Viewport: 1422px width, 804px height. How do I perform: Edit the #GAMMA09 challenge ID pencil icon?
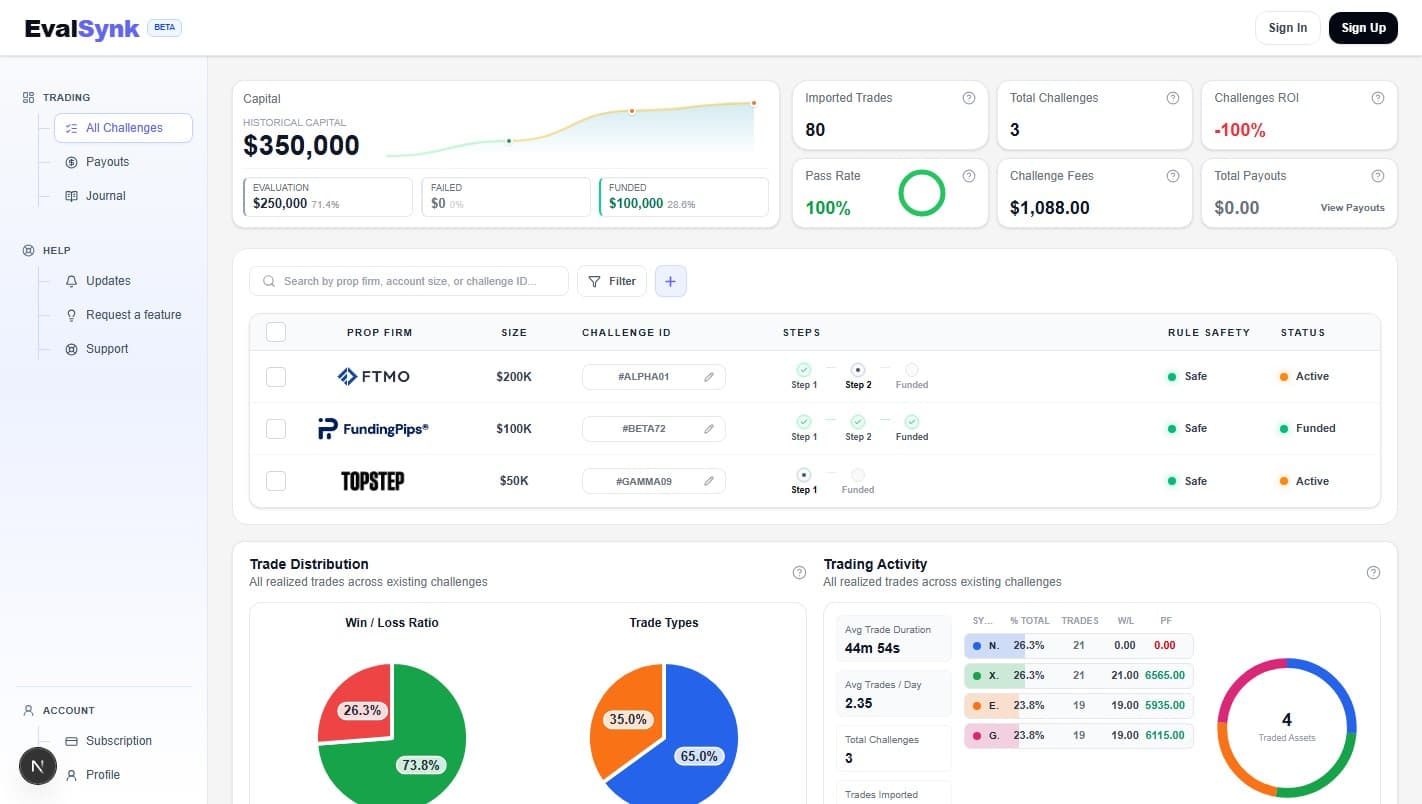pos(709,481)
